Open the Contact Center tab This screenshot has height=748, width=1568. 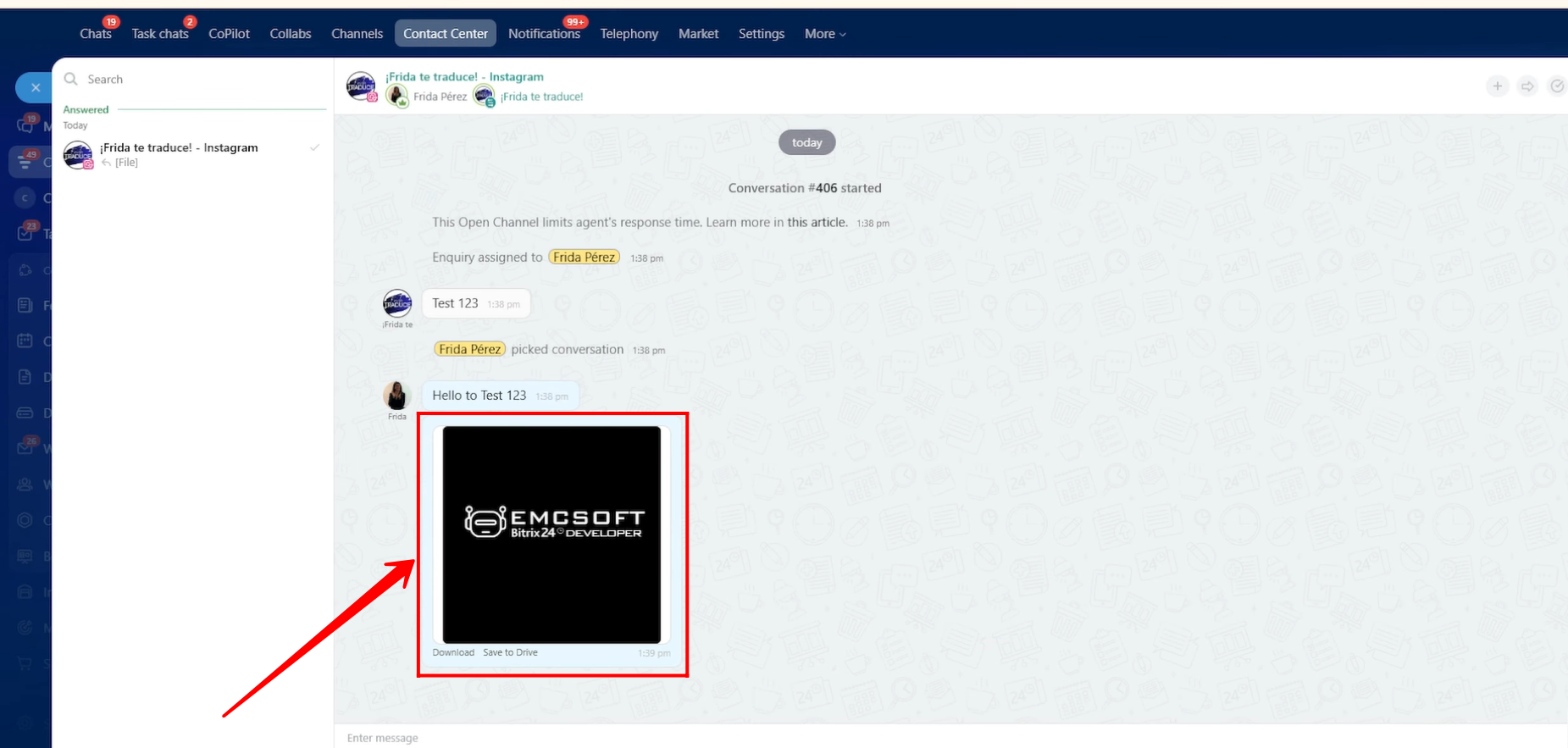point(445,34)
